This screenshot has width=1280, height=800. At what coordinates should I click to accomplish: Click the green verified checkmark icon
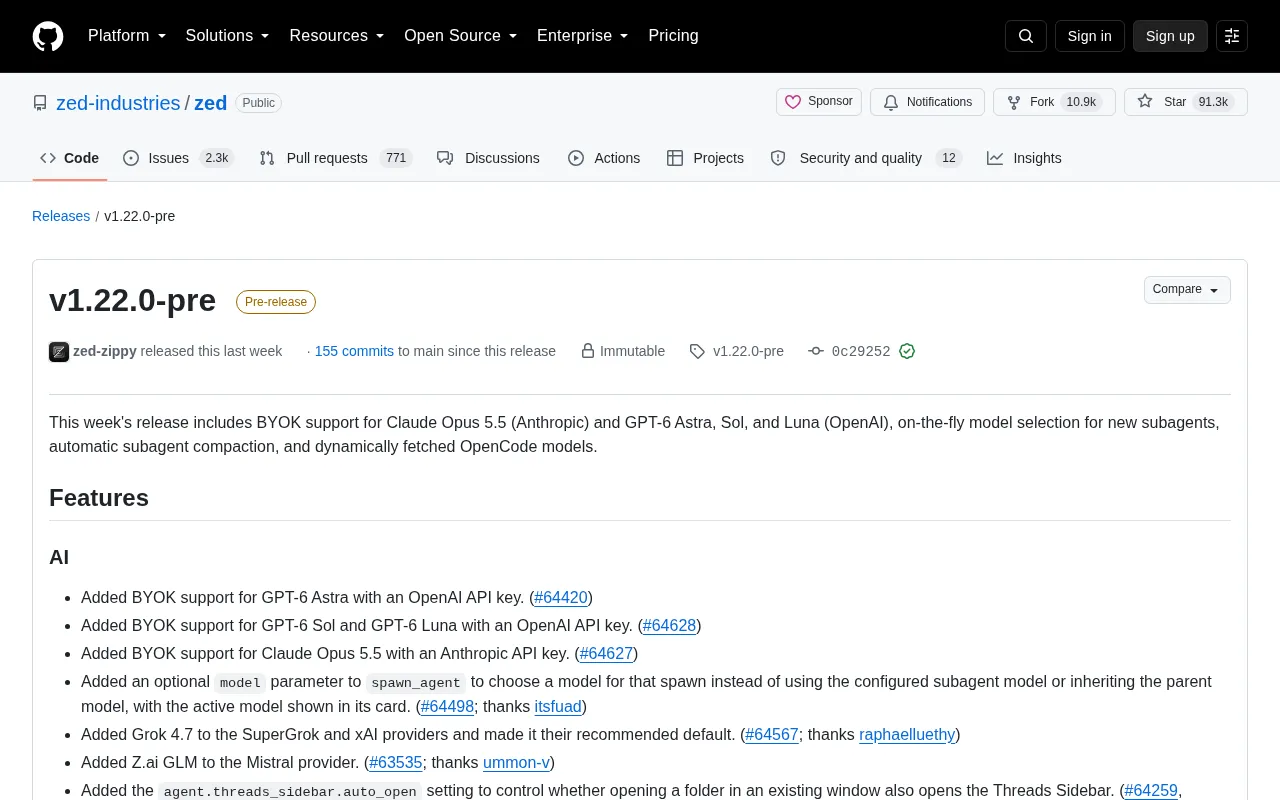click(907, 351)
